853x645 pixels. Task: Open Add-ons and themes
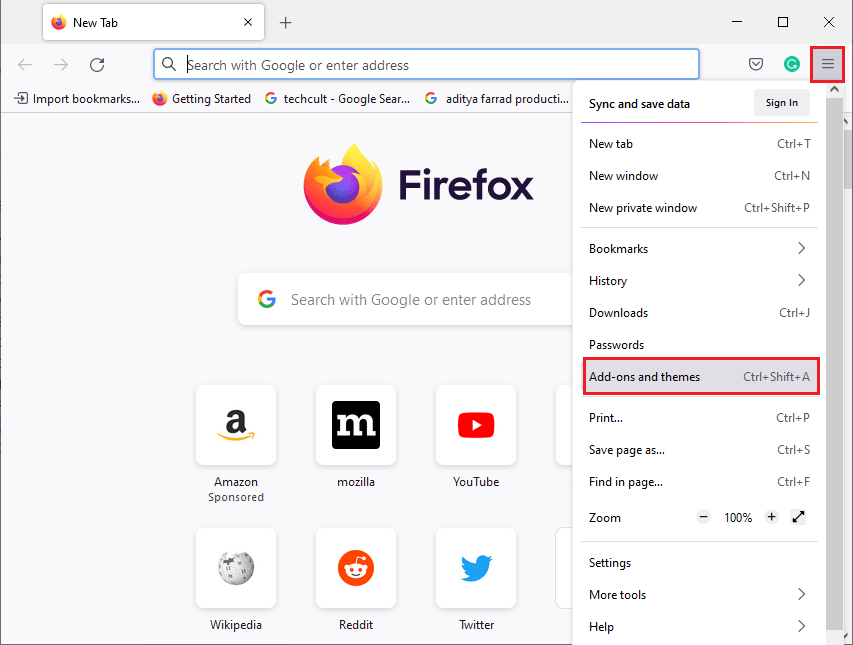pyautogui.click(x=701, y=376)
